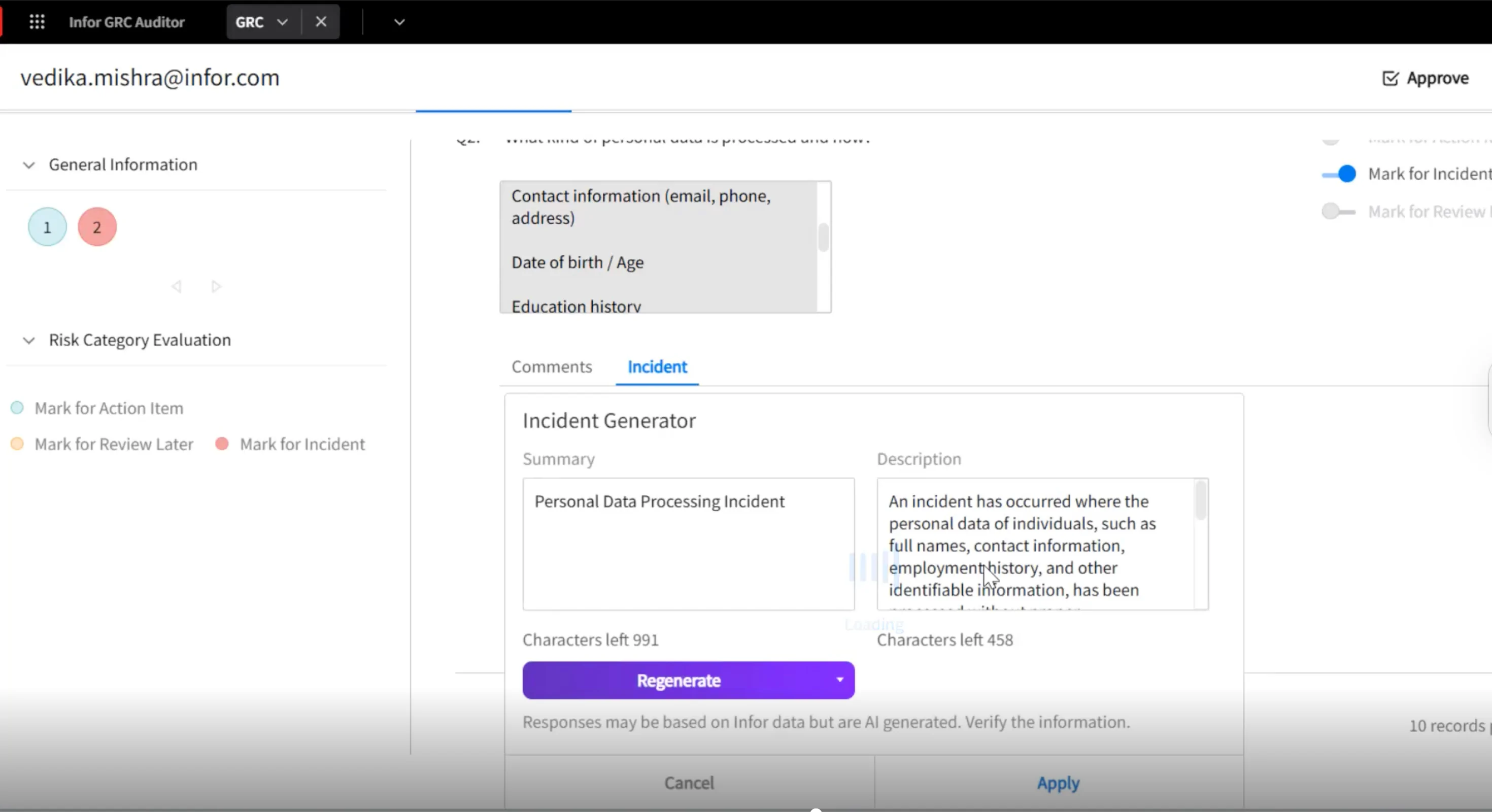The width and height of the screenshot is (1492, 812).
Task: Switch to the Comments tab
Action: click(x=551, y=366)
